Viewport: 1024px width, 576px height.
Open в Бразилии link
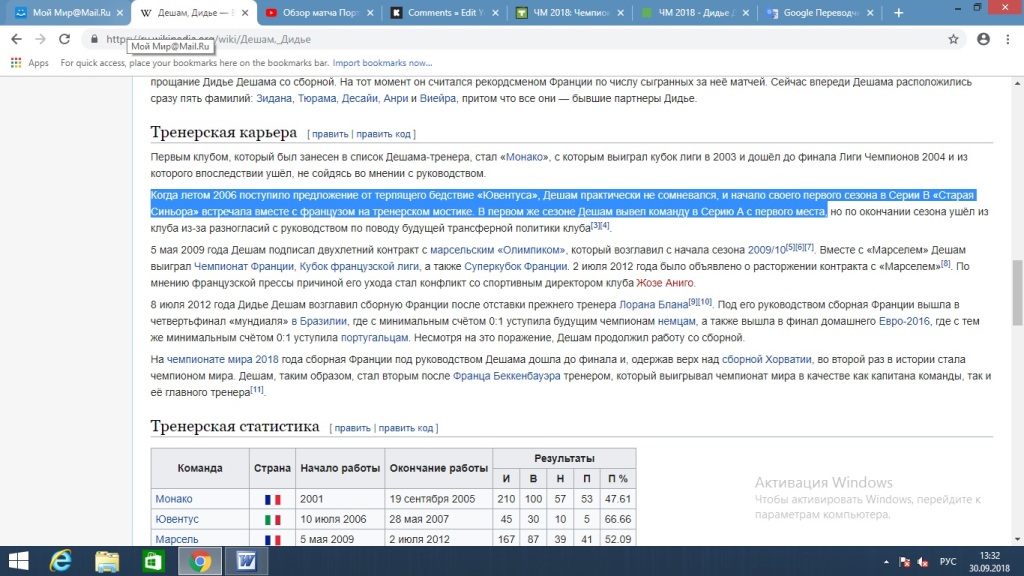coord(319,321)
